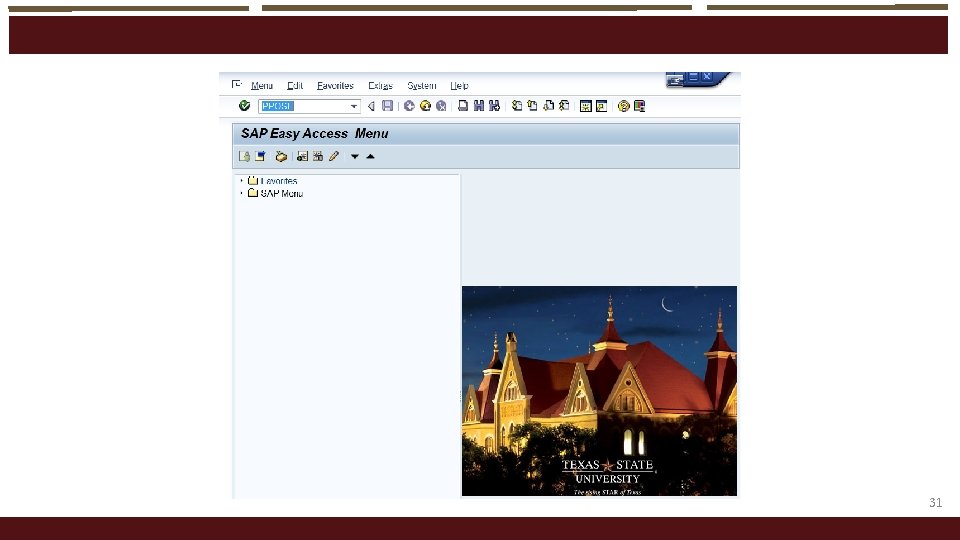This screenshot has width=960, height=540.
Task: Click the window system menu icon left of Menu
Action: (x=237, y=84)
